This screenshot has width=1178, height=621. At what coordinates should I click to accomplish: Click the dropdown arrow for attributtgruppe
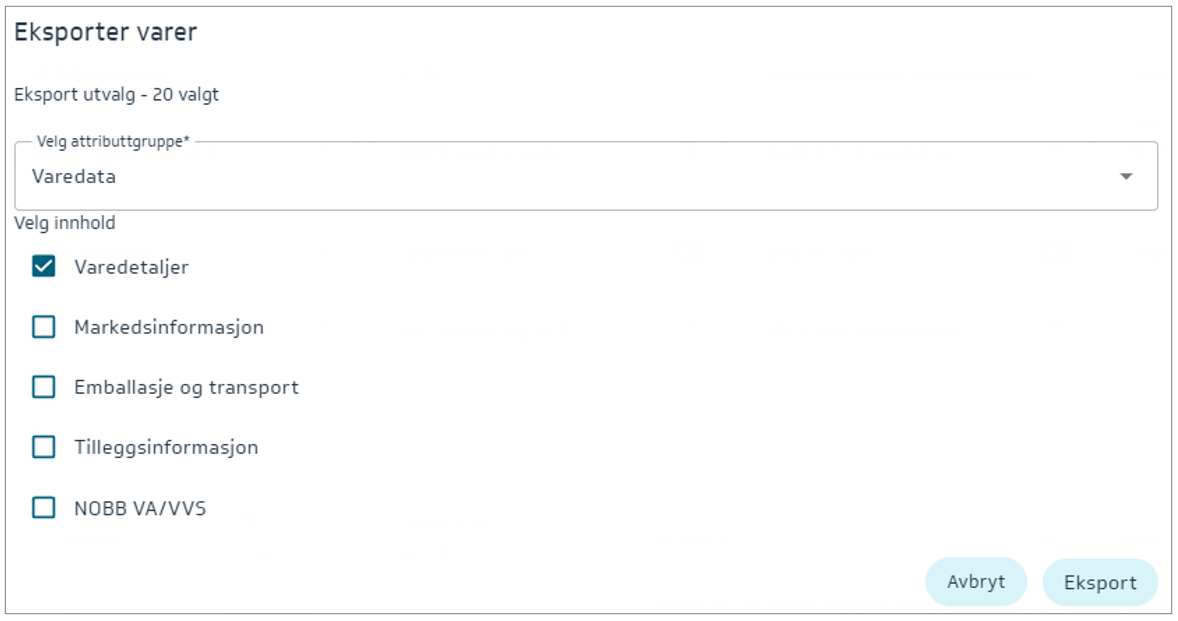tap(1126, 177)
